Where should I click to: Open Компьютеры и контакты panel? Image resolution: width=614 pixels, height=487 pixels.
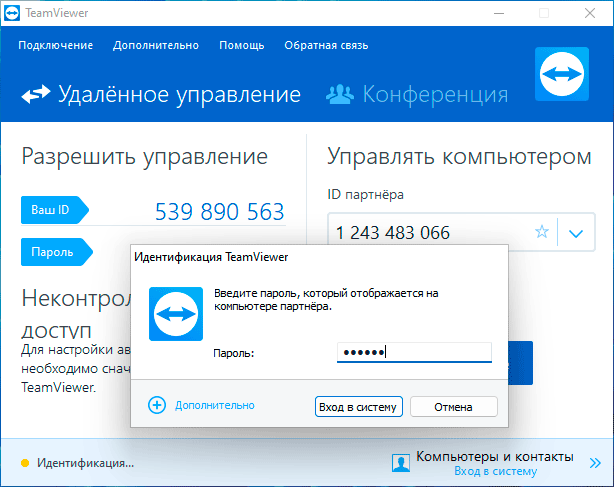[495, 456]
